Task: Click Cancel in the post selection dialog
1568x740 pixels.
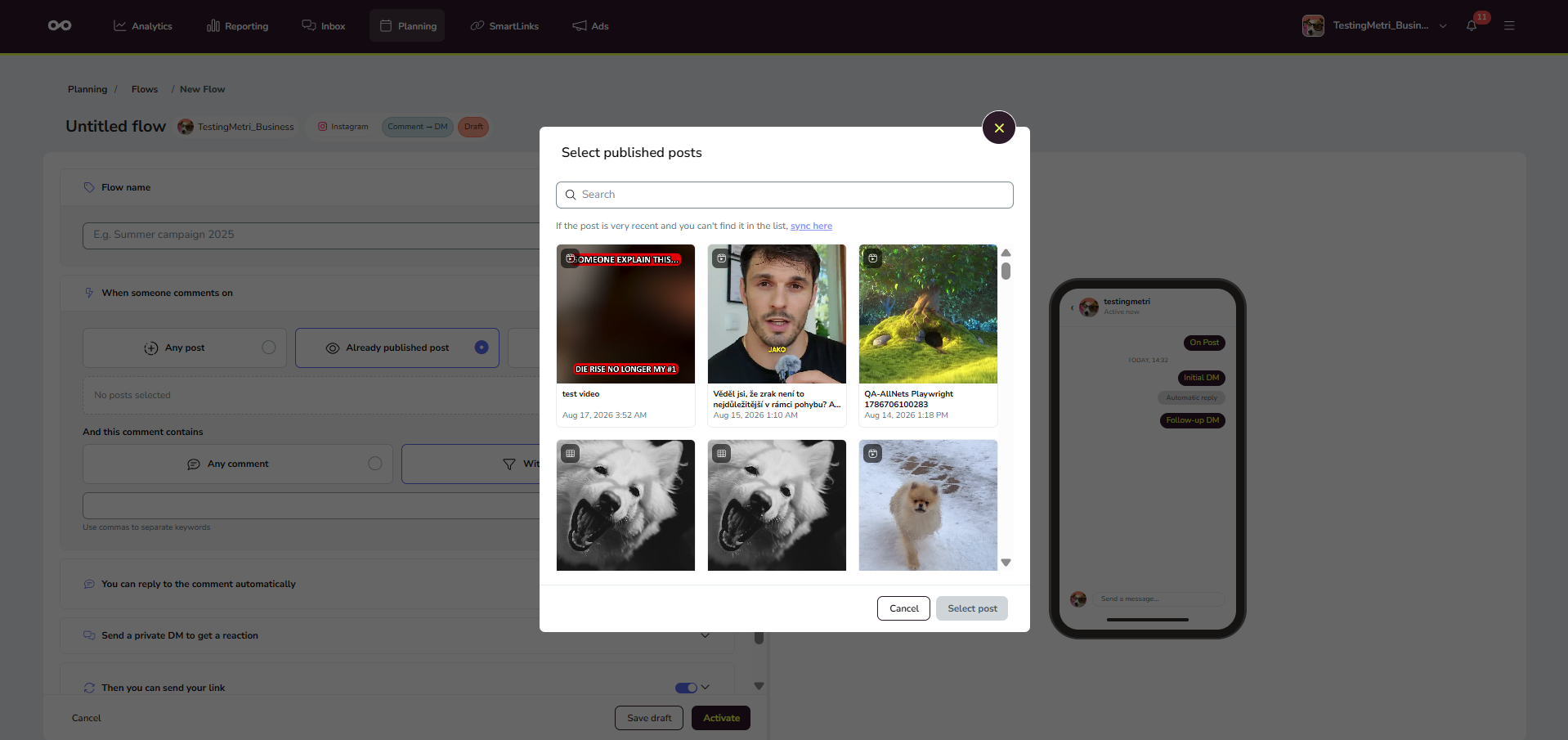Action: click(903, 608)
